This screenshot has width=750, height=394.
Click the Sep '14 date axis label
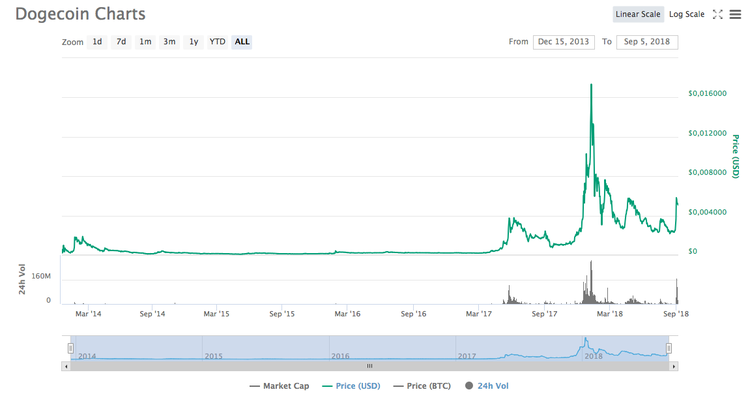(x=152, y=314)
